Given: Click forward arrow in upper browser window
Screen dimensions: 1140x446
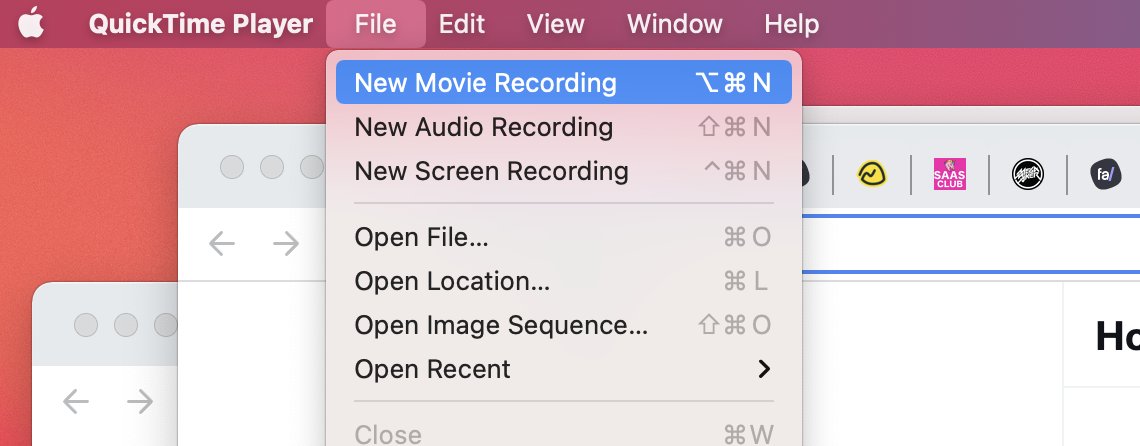Looking at the screenshot, I should click(x=286, y=243).
